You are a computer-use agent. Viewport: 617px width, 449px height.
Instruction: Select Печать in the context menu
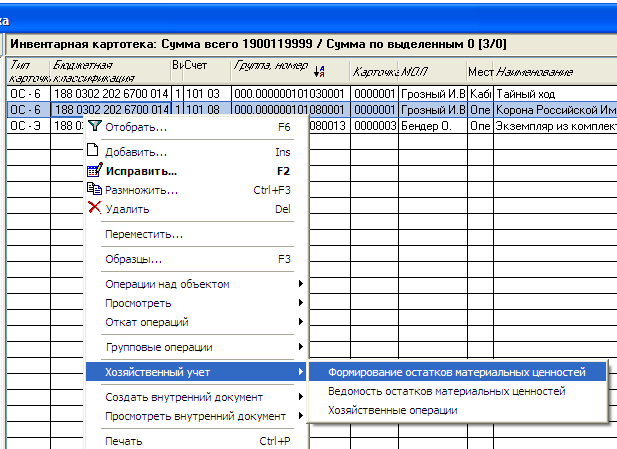click(x=122, y=441)
